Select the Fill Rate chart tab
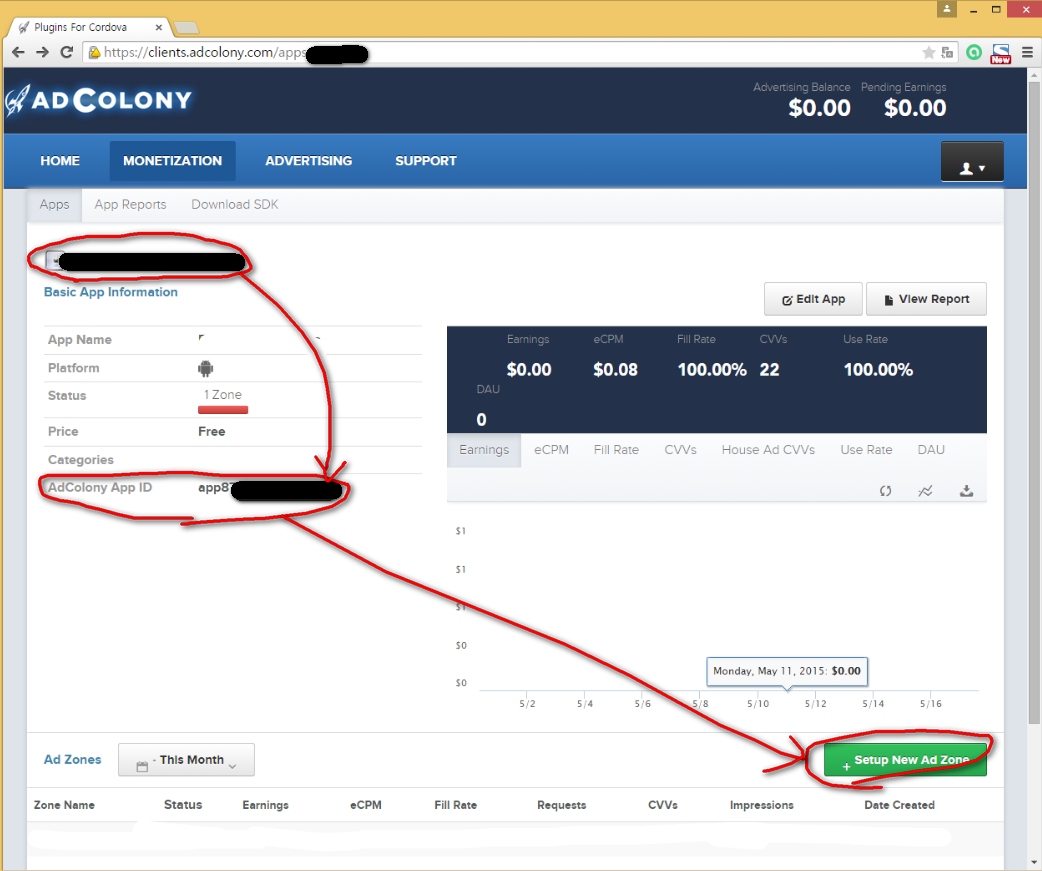Image resolution: width=1042 pixels, height=871 pixels. click(616, 450)
